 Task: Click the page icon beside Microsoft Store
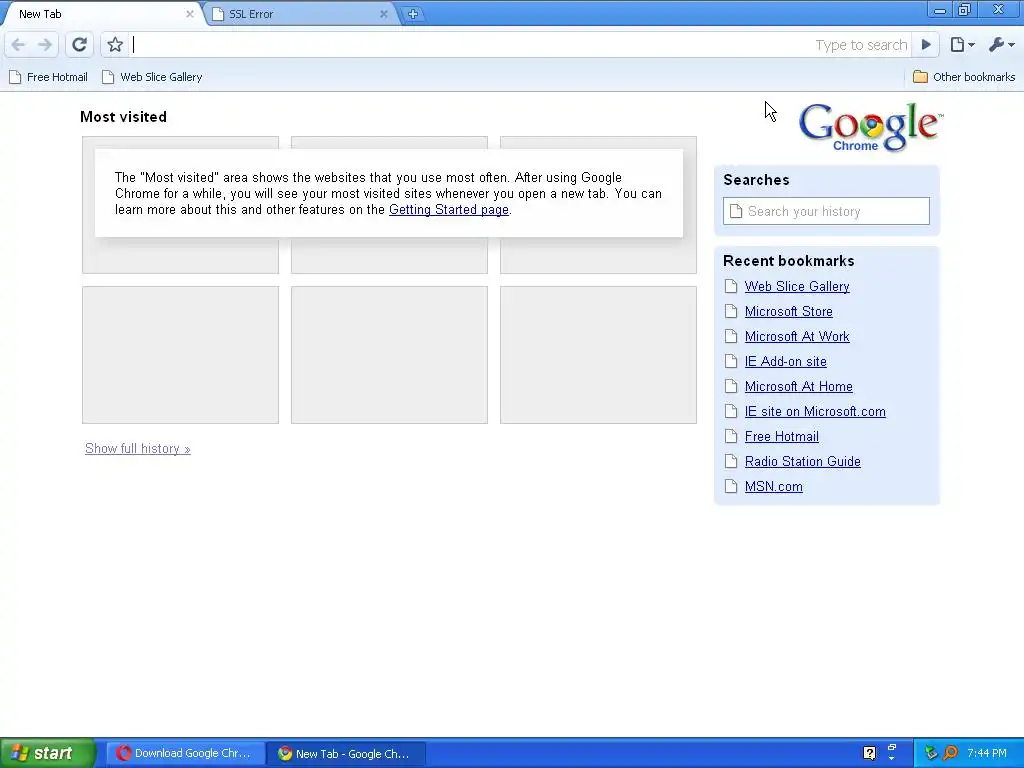coord(731,312)
